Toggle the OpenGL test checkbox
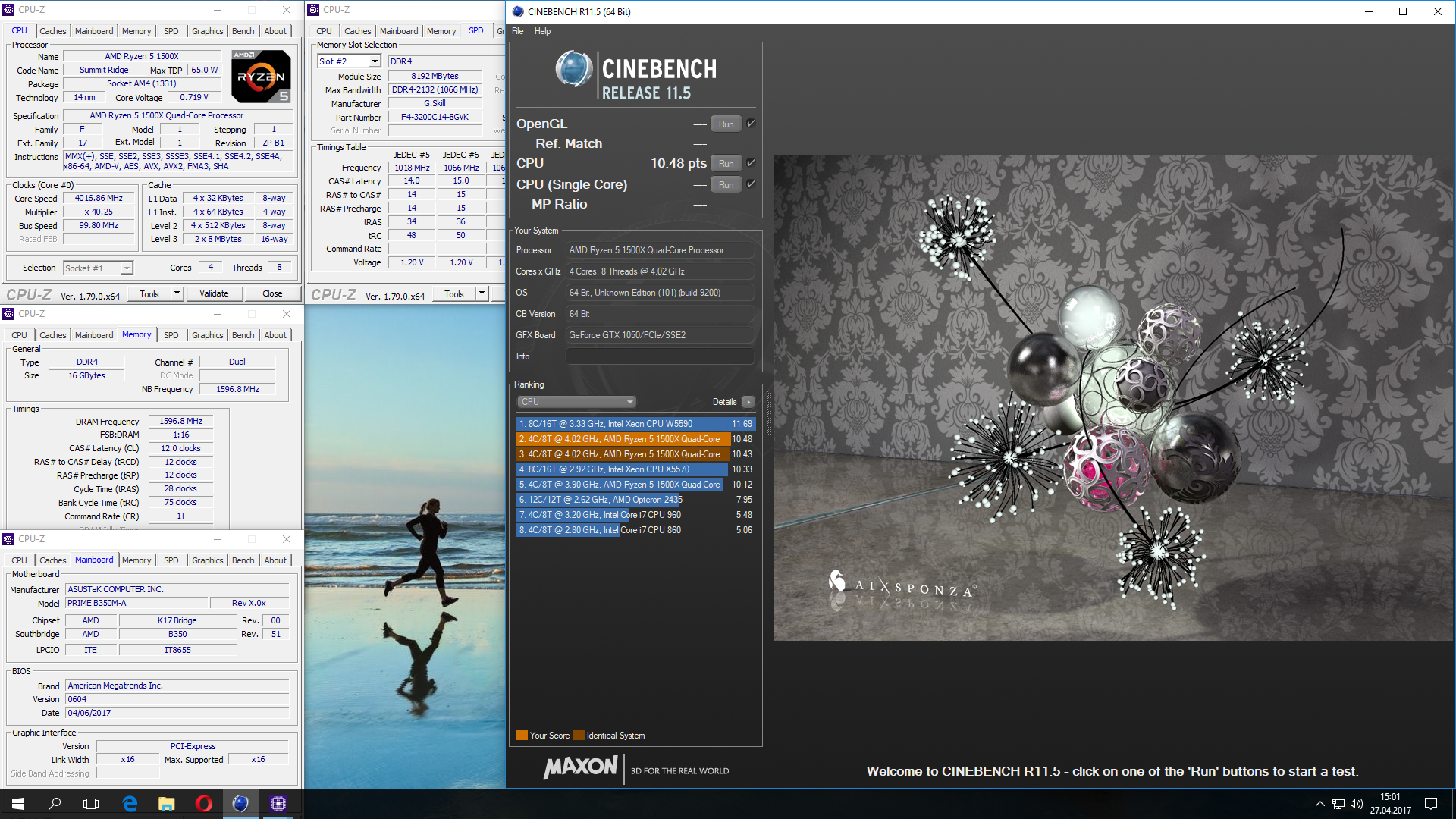This screenshot has width=1456, height=819. click(x=751, y=124)
